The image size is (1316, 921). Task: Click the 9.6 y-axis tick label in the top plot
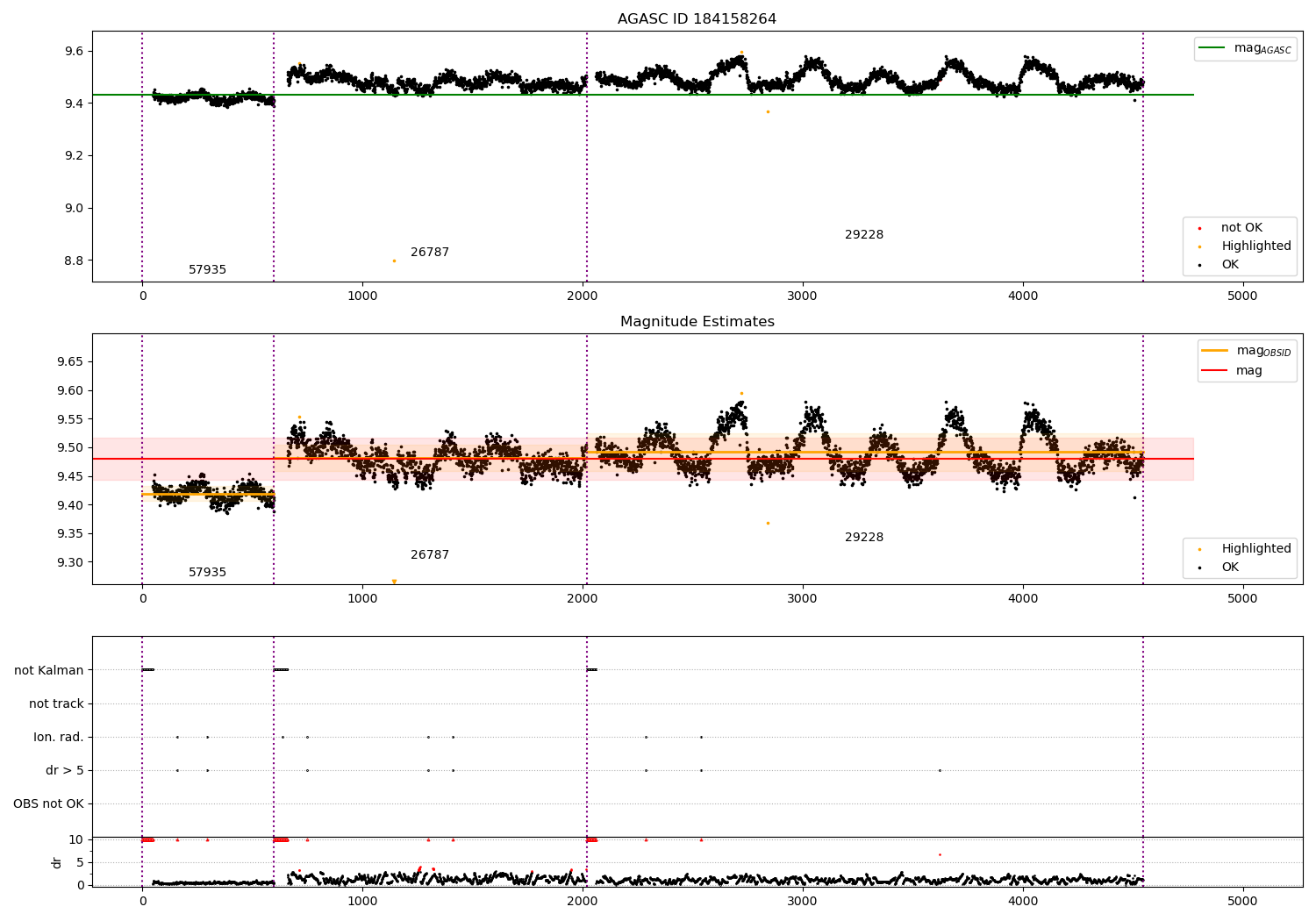(75, 52)
